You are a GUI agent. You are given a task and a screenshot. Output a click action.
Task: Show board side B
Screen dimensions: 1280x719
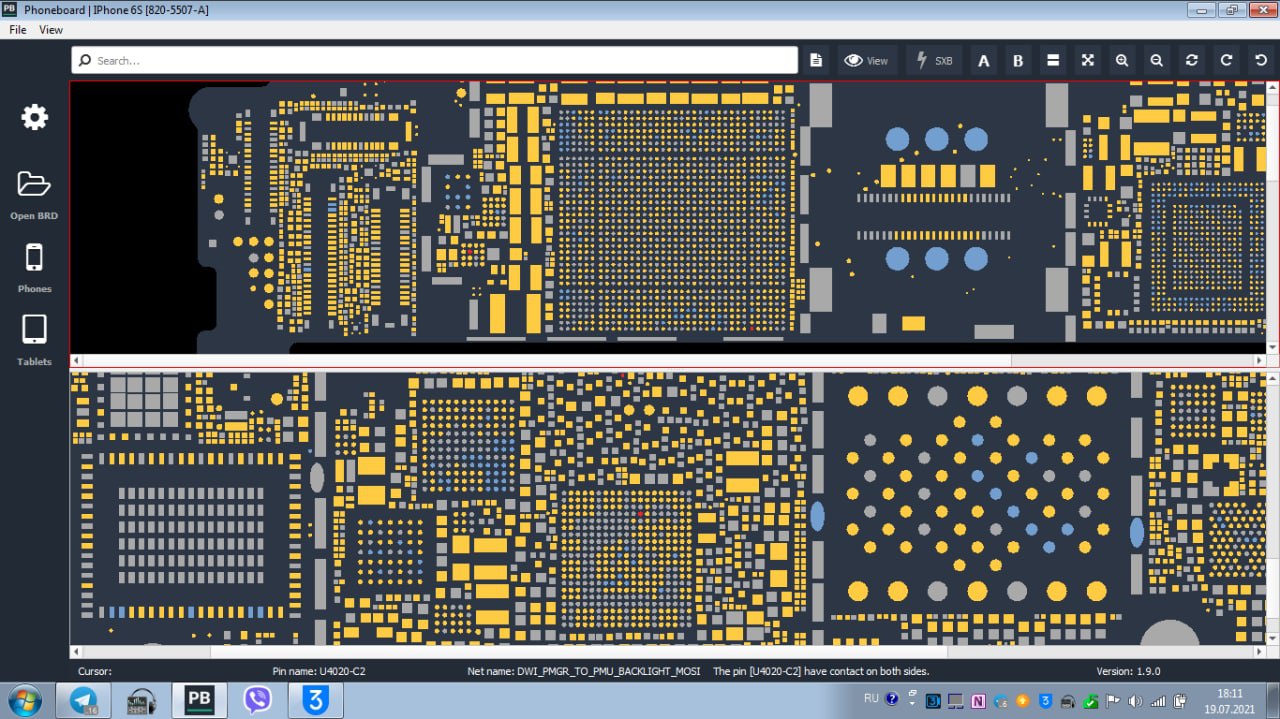[x=1018, y=60]
